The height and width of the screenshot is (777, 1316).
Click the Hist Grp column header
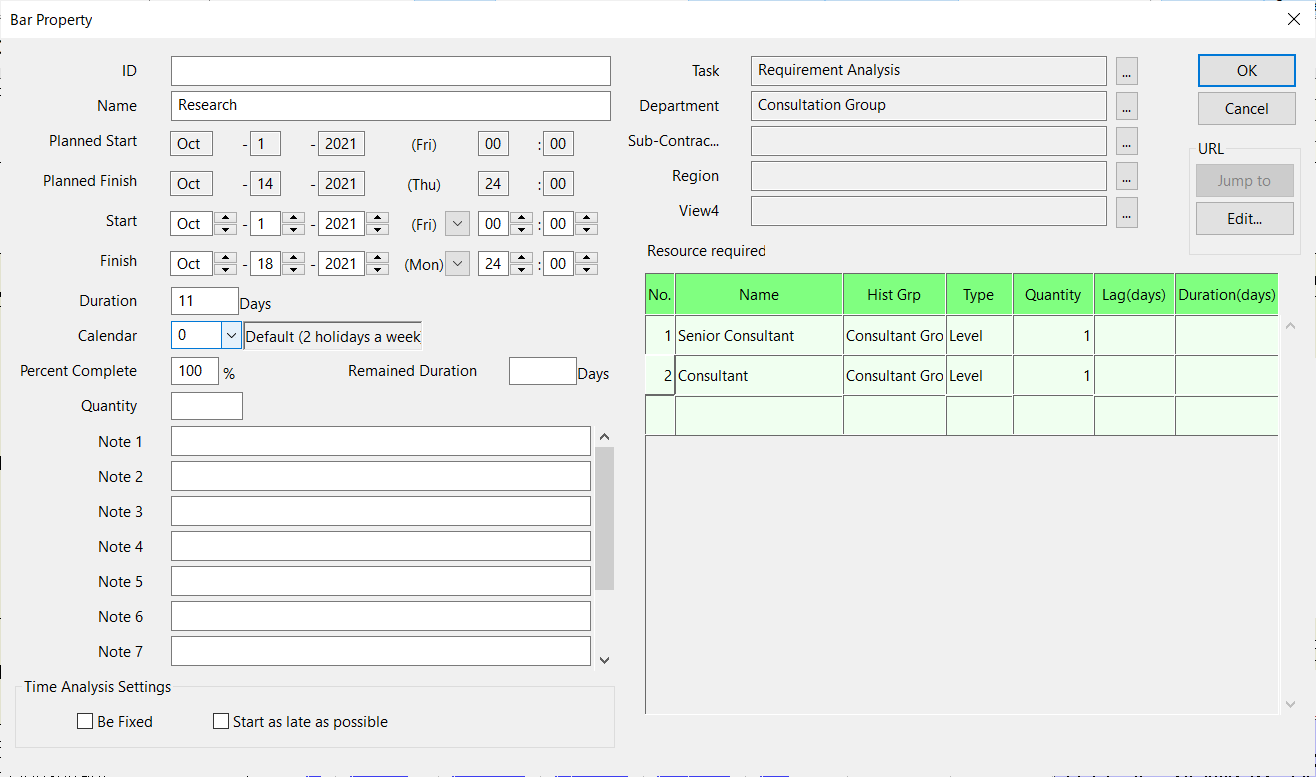point(895,295)
